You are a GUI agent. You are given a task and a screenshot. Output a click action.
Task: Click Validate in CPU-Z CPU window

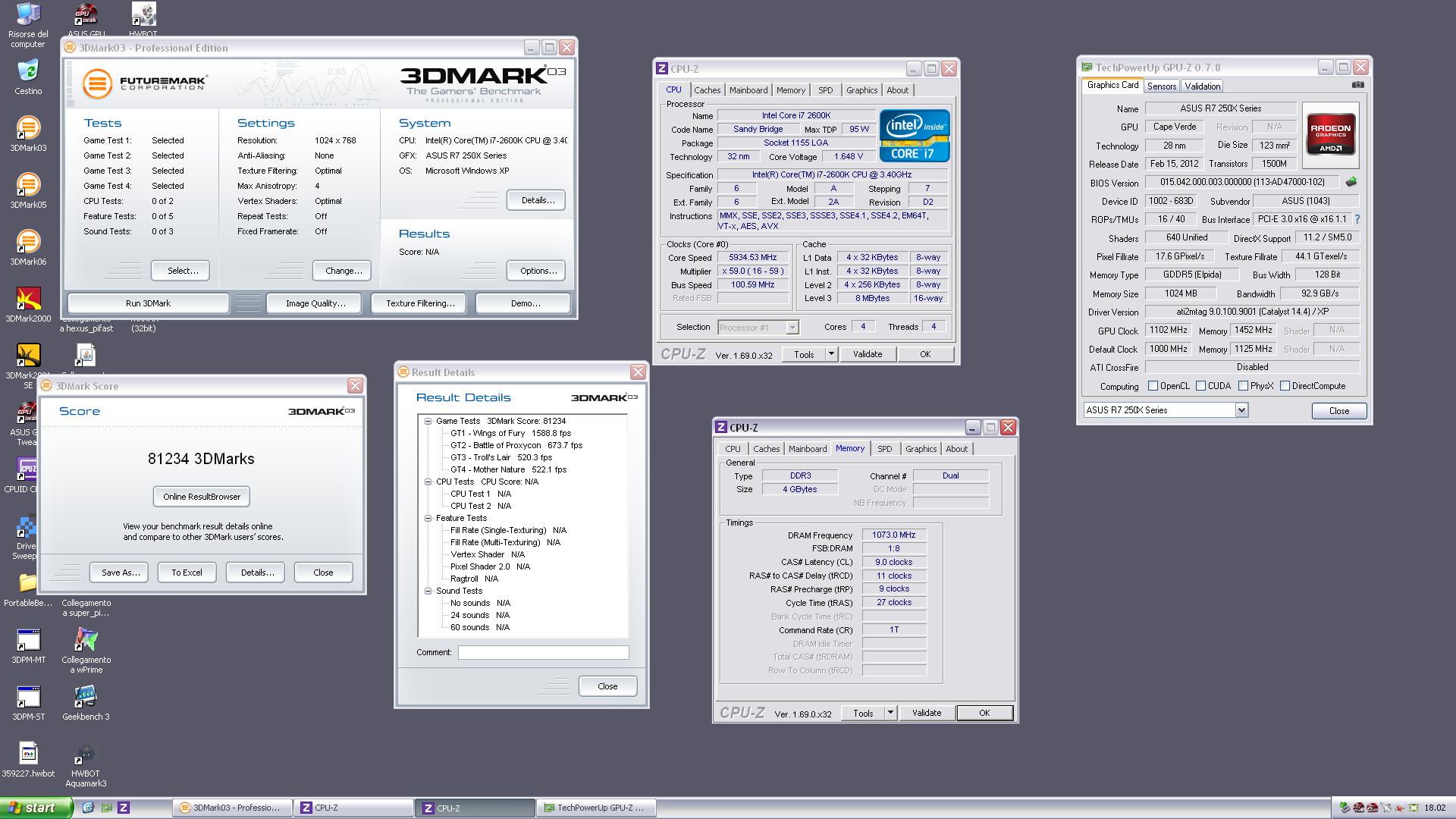pyautogui.click(x=868, y=354)
